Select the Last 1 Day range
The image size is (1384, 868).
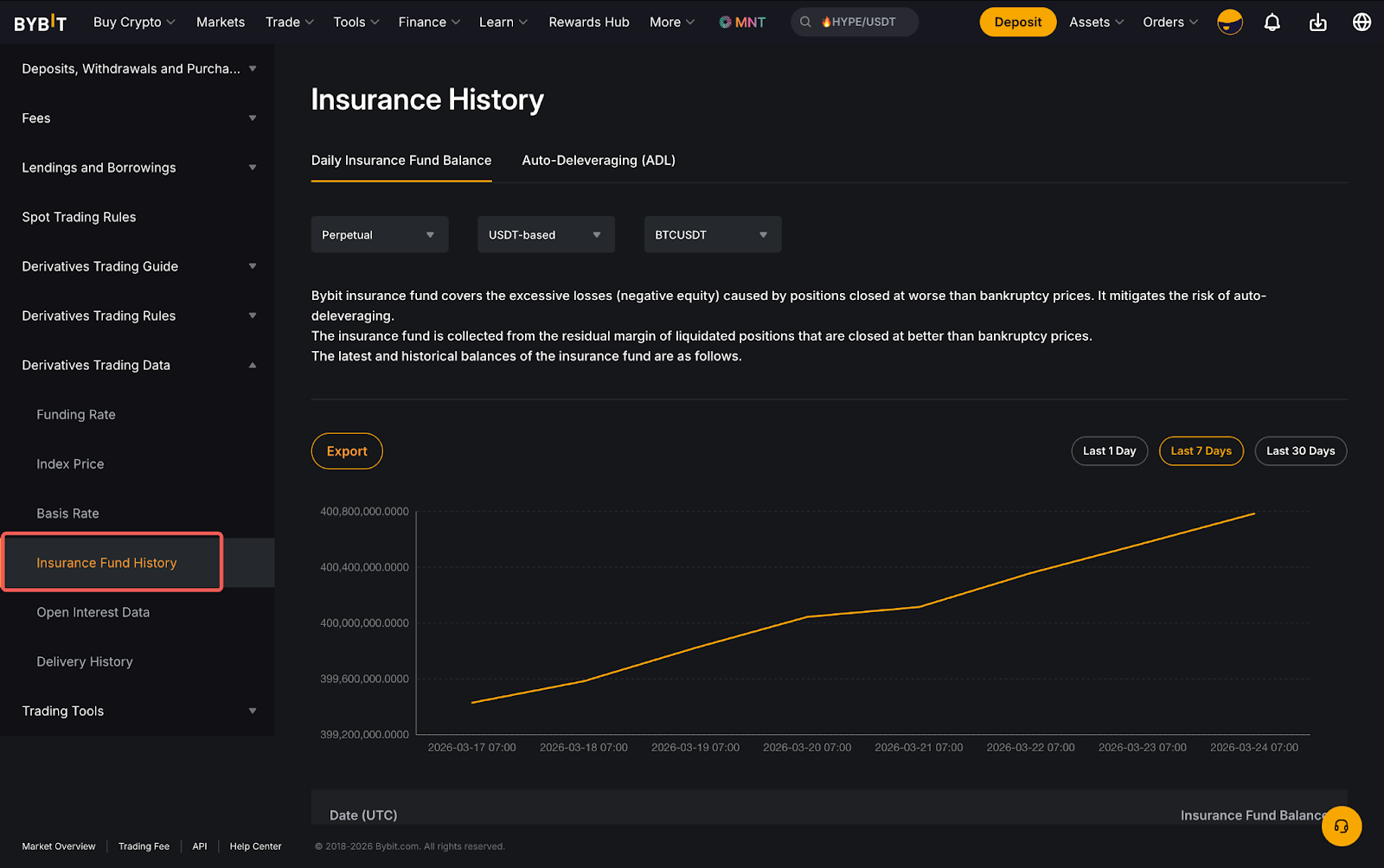[x=1109, y=451]
